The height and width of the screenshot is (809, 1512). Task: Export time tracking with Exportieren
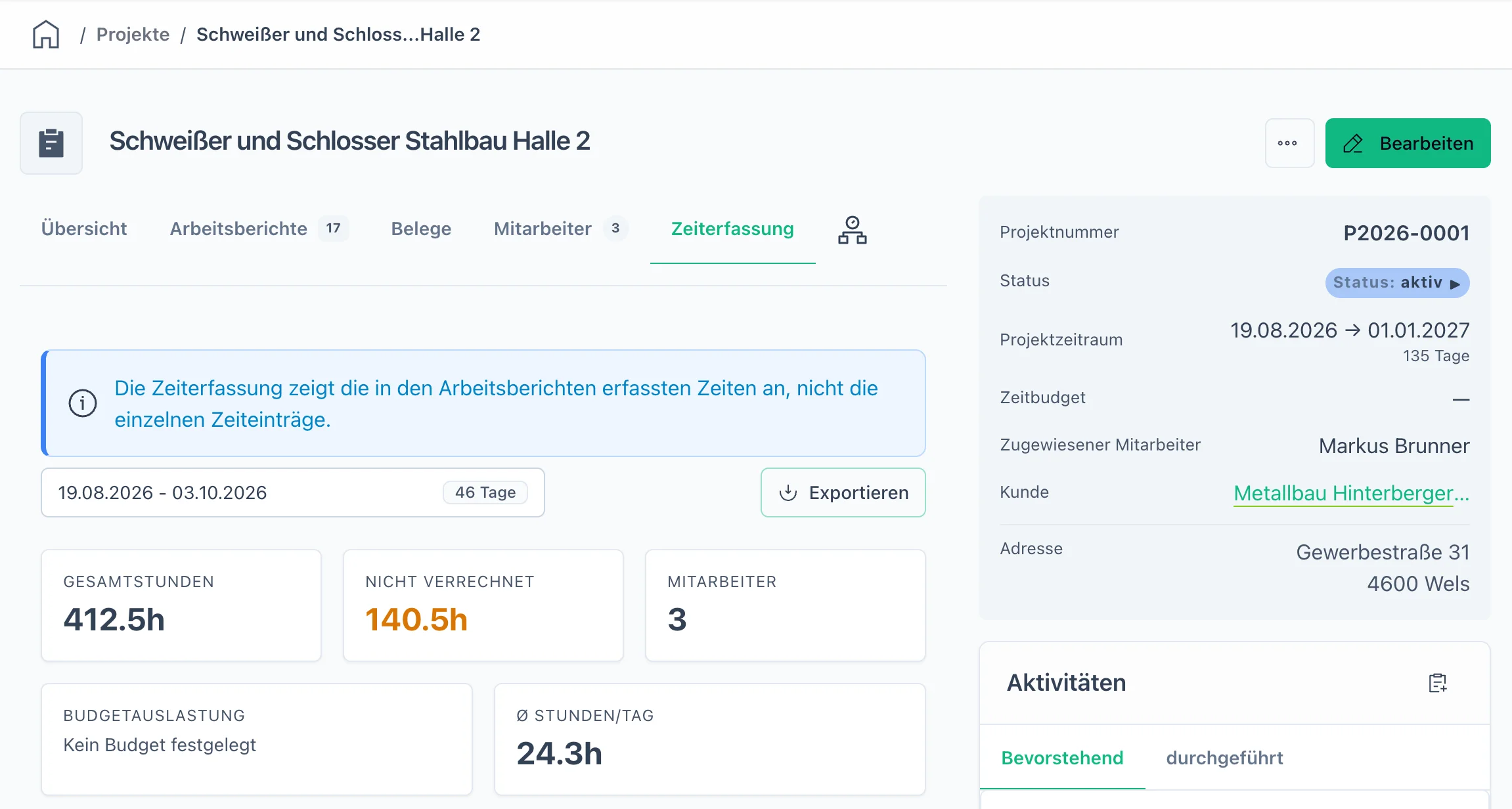[x=843, y=492]
